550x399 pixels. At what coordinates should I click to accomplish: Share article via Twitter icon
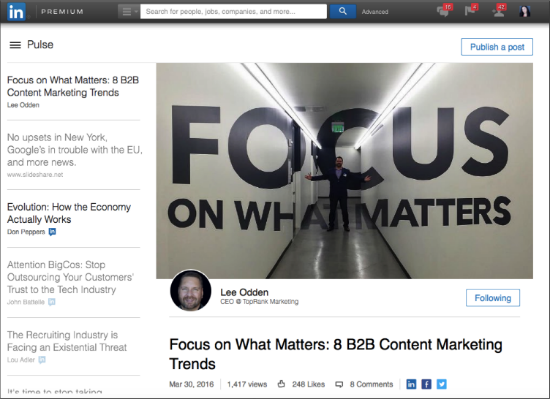tap(442, 384)
